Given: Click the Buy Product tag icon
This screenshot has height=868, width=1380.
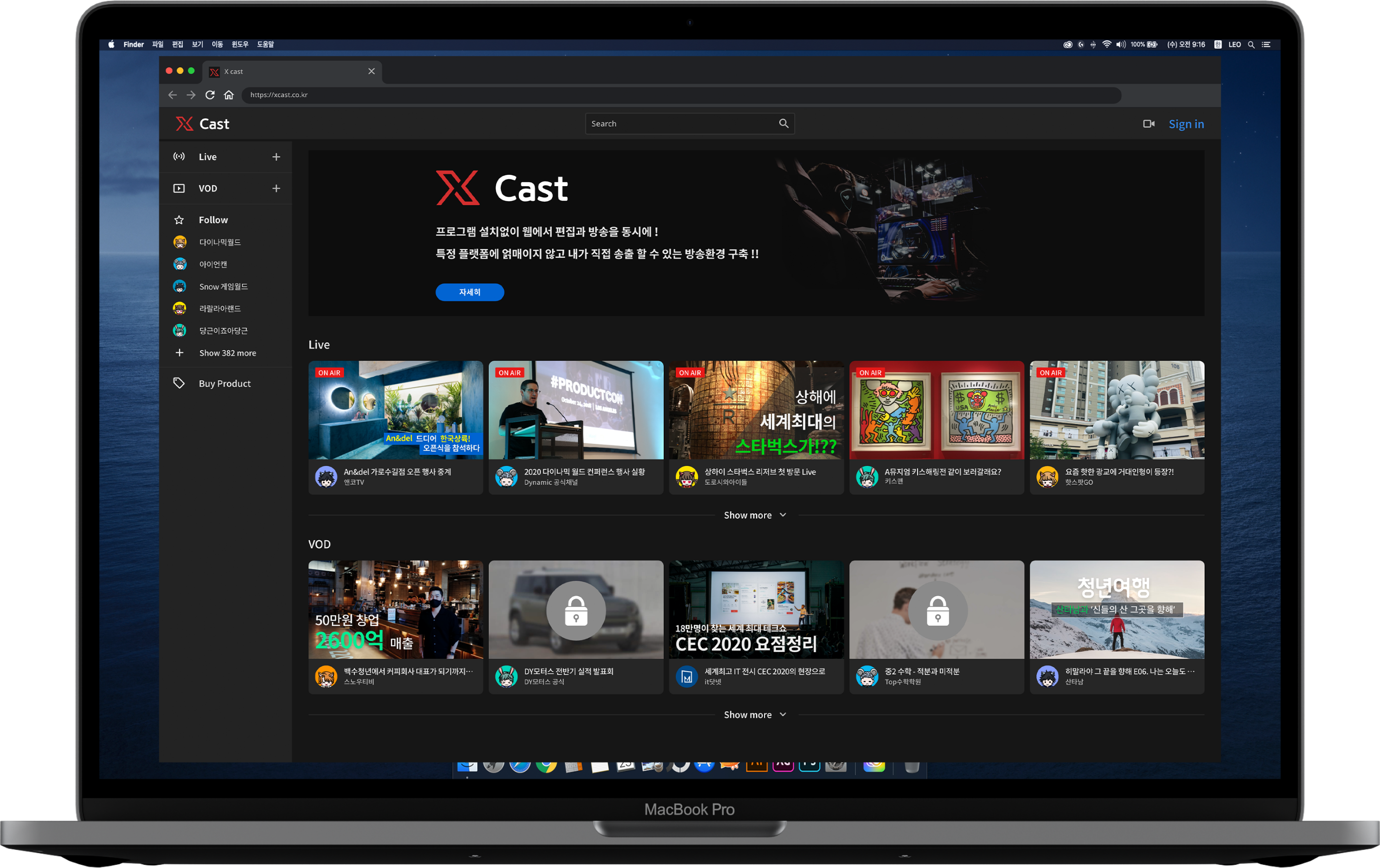Looking at the screenshot, I should (179, 383).
